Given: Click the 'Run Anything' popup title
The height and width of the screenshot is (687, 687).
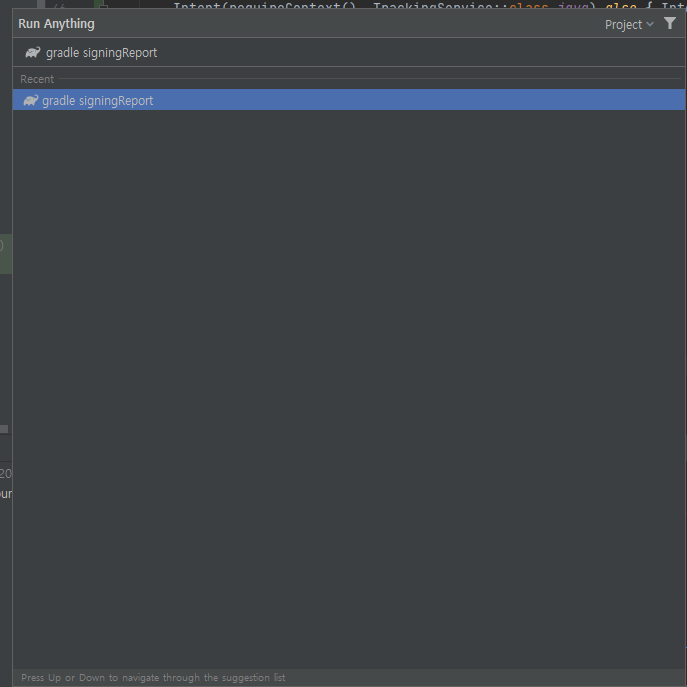Looking at the screenshot, I should coord(56,24).
